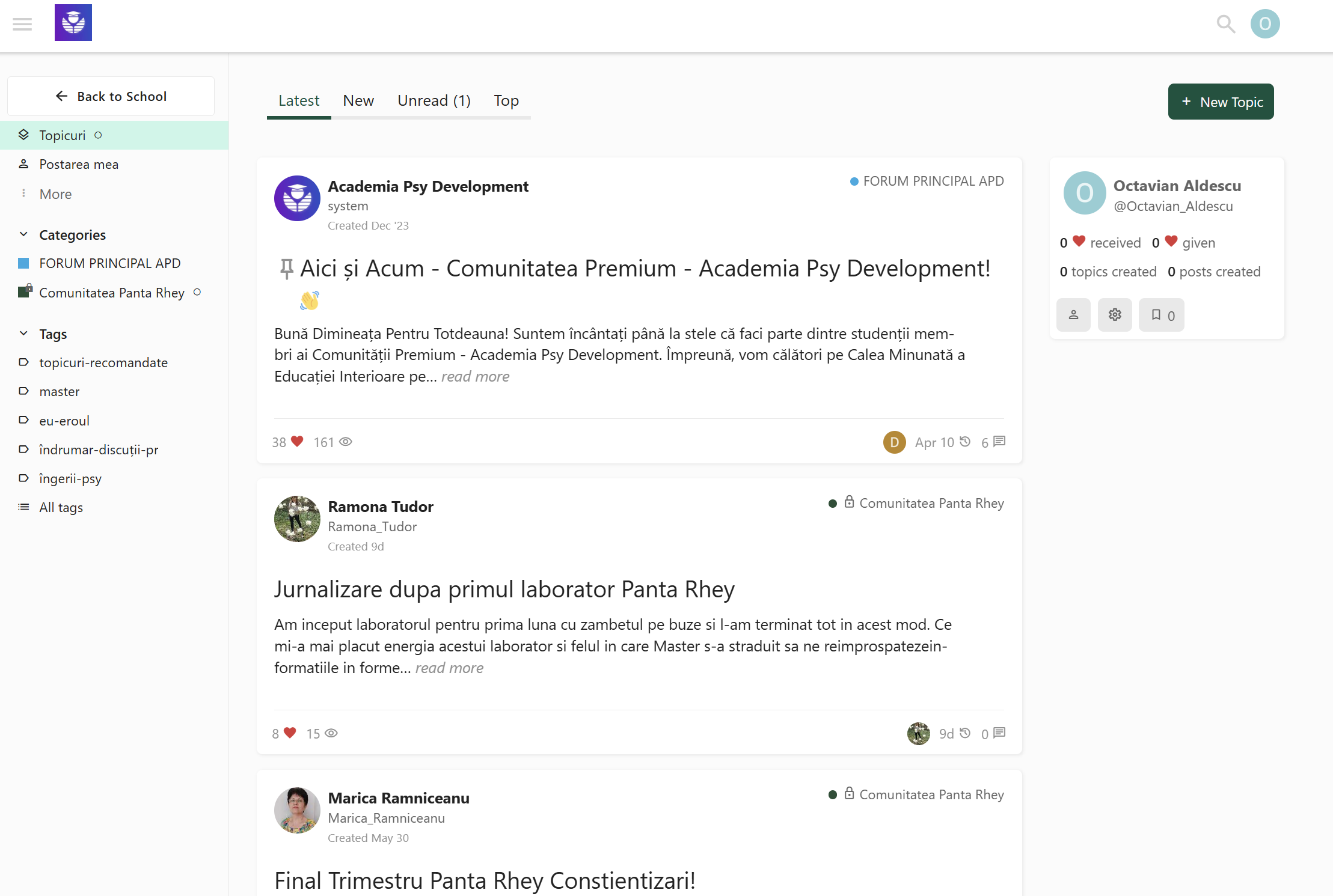1333x896 pixels.
Task: Click the tag icon beside eu-eroul
Action: [23, 419]
